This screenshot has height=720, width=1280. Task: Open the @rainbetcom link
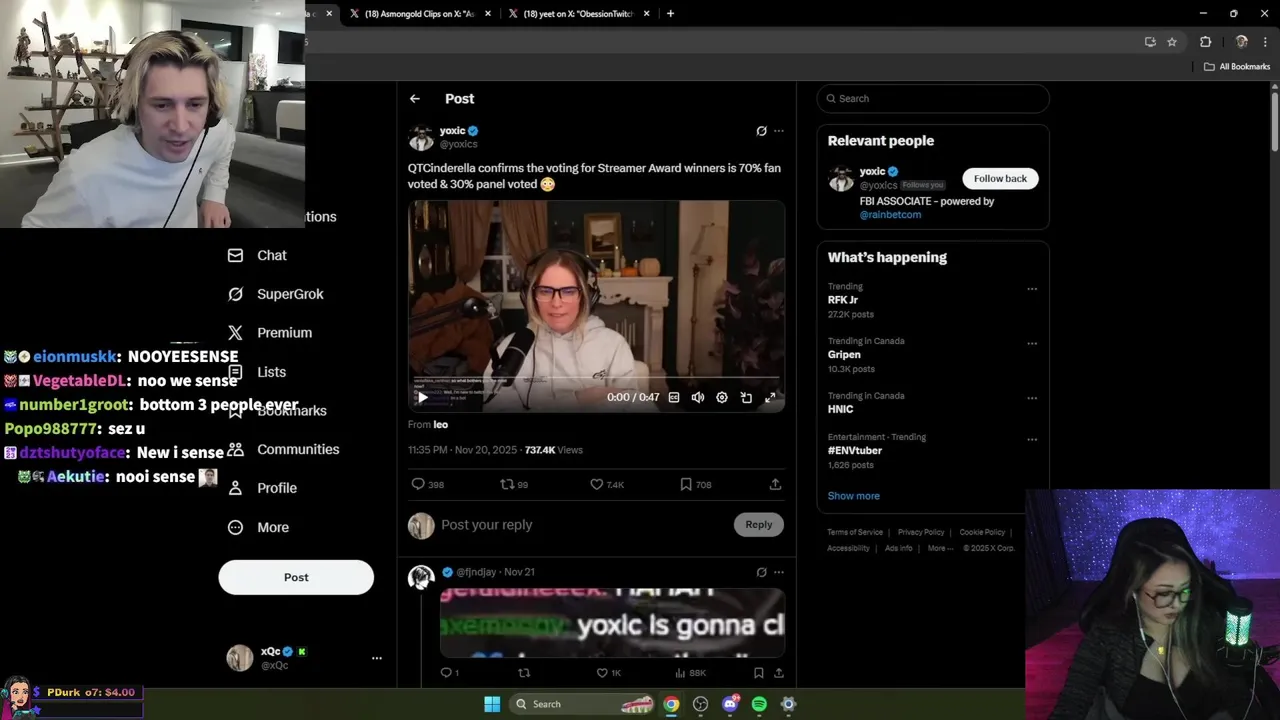coord(890,214)
